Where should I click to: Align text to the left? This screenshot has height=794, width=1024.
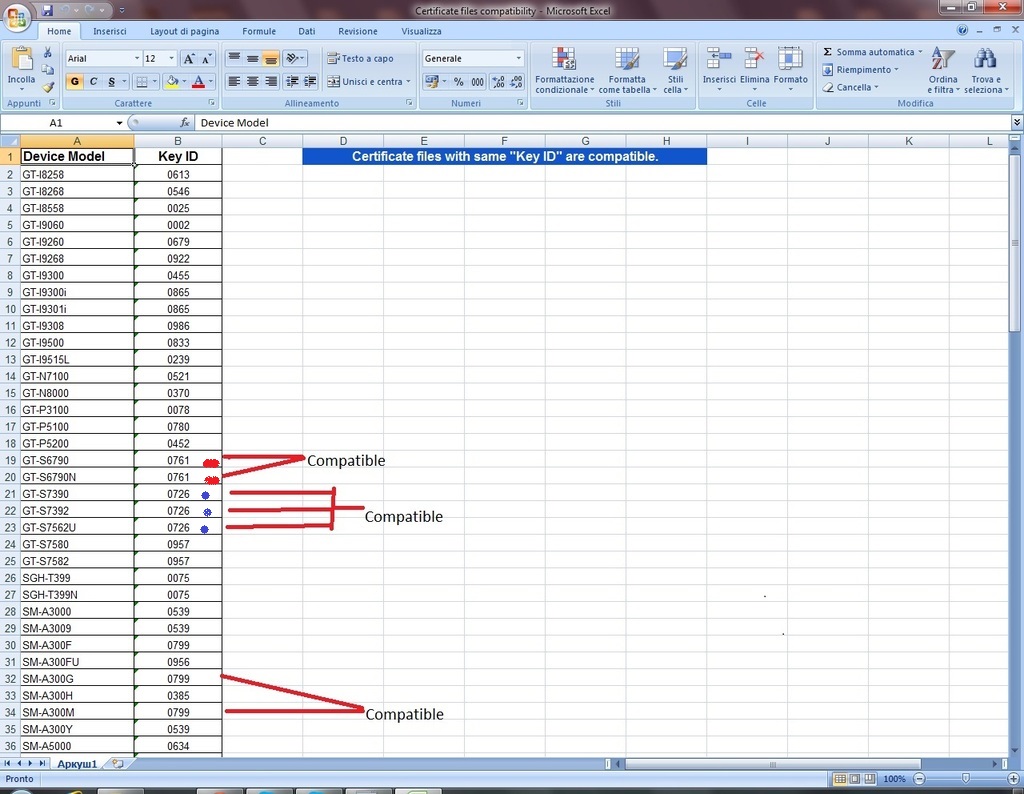pyautogui.click(x=234, y=82)
